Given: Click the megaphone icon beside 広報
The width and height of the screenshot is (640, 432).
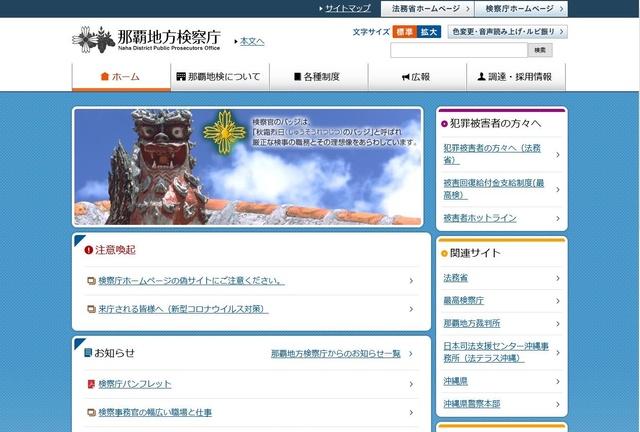Looking at the screenshot, I should point(405,77).
